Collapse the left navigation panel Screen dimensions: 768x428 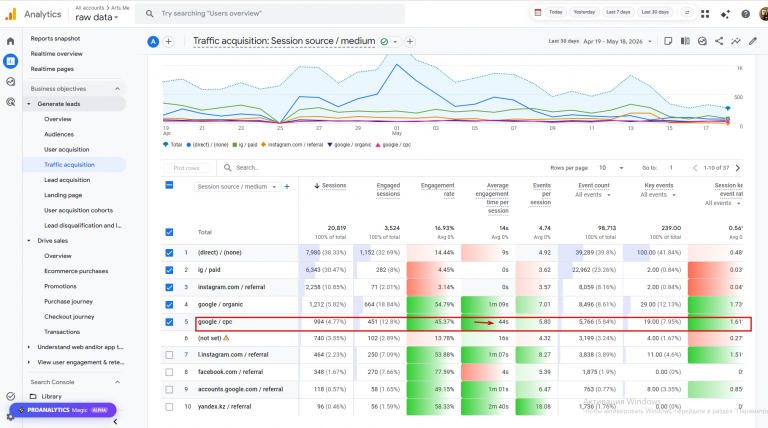(x=115, y=421)
